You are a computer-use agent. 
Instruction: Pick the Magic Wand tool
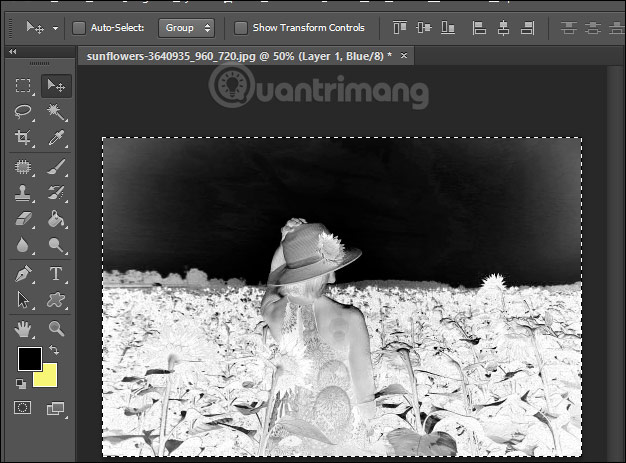pos(56,112)
